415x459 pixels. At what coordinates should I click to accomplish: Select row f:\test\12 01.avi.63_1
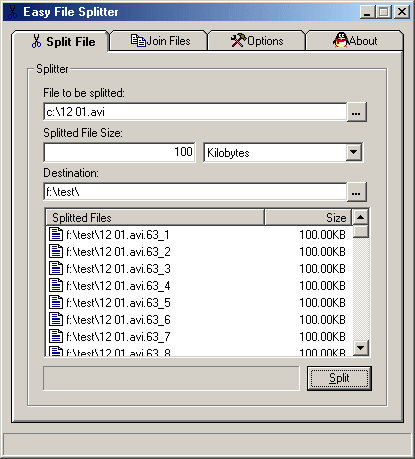[x=199, y=234]
